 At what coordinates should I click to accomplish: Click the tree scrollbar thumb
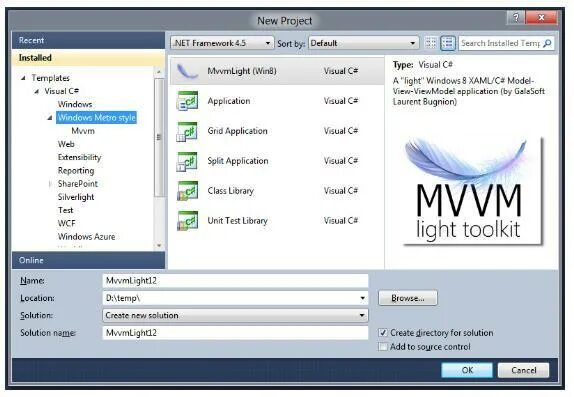159,137
